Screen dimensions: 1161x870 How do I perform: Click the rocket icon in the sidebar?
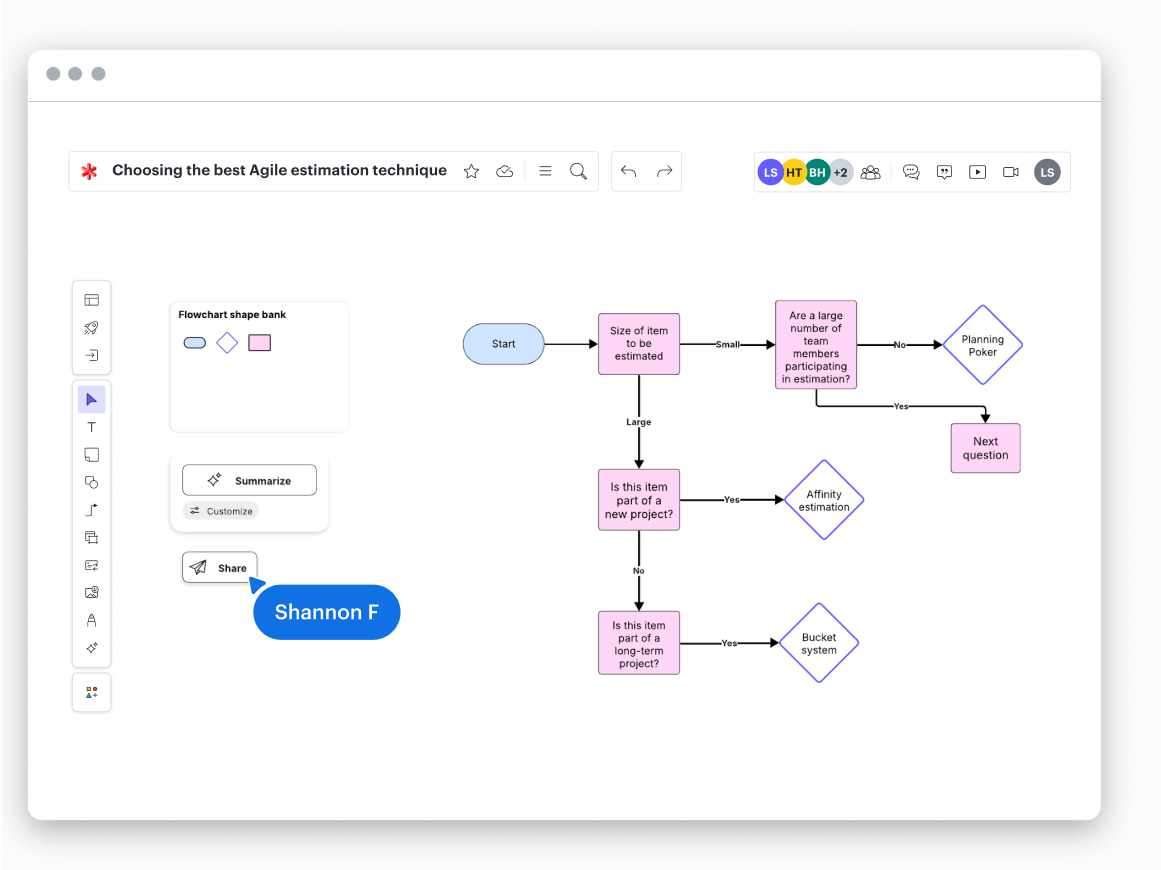click(x=92, y=328)
